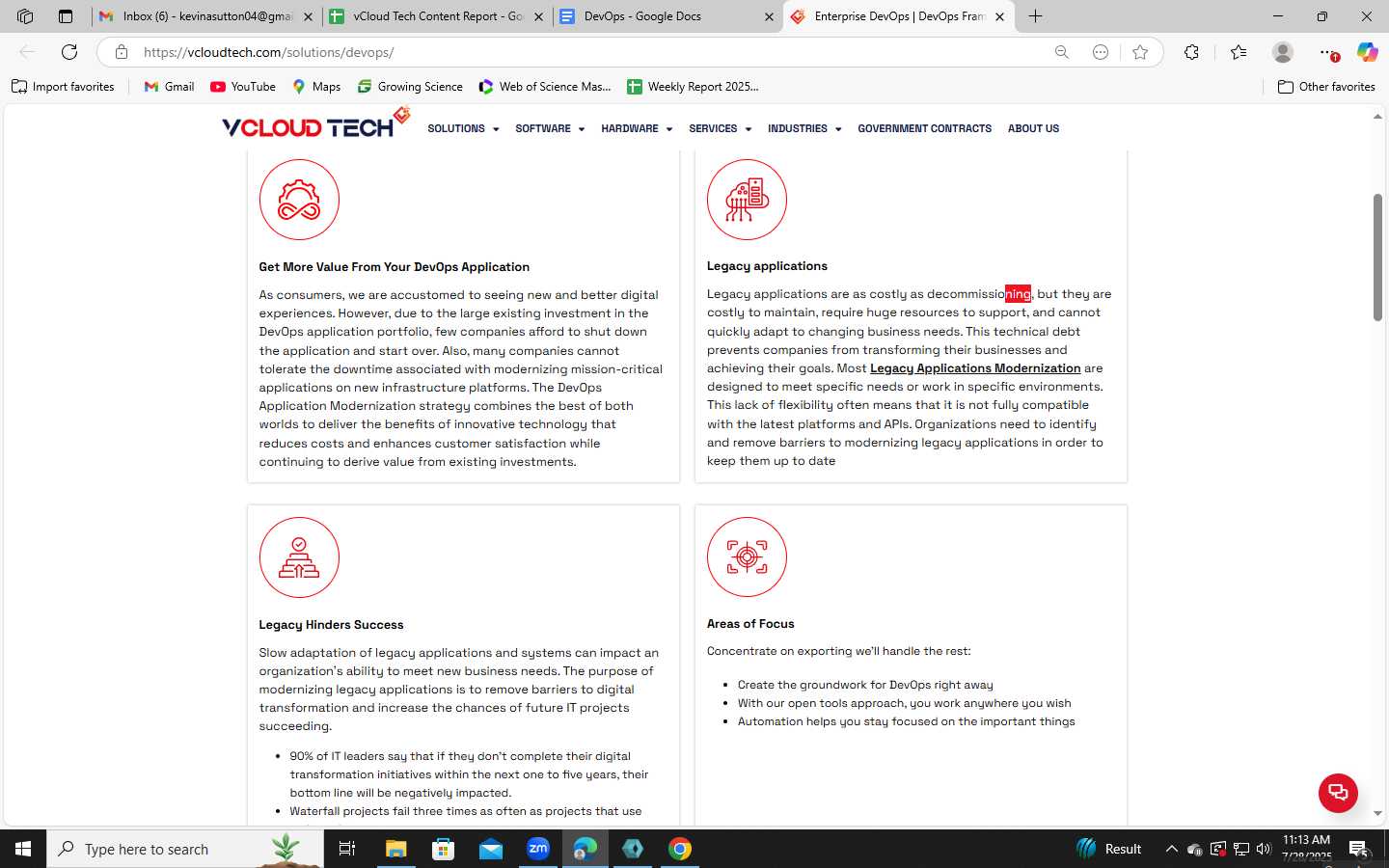Screen dimensions: 1389x868
Task: Follow the Legacy Applications Modernization link
Action: 975,368
